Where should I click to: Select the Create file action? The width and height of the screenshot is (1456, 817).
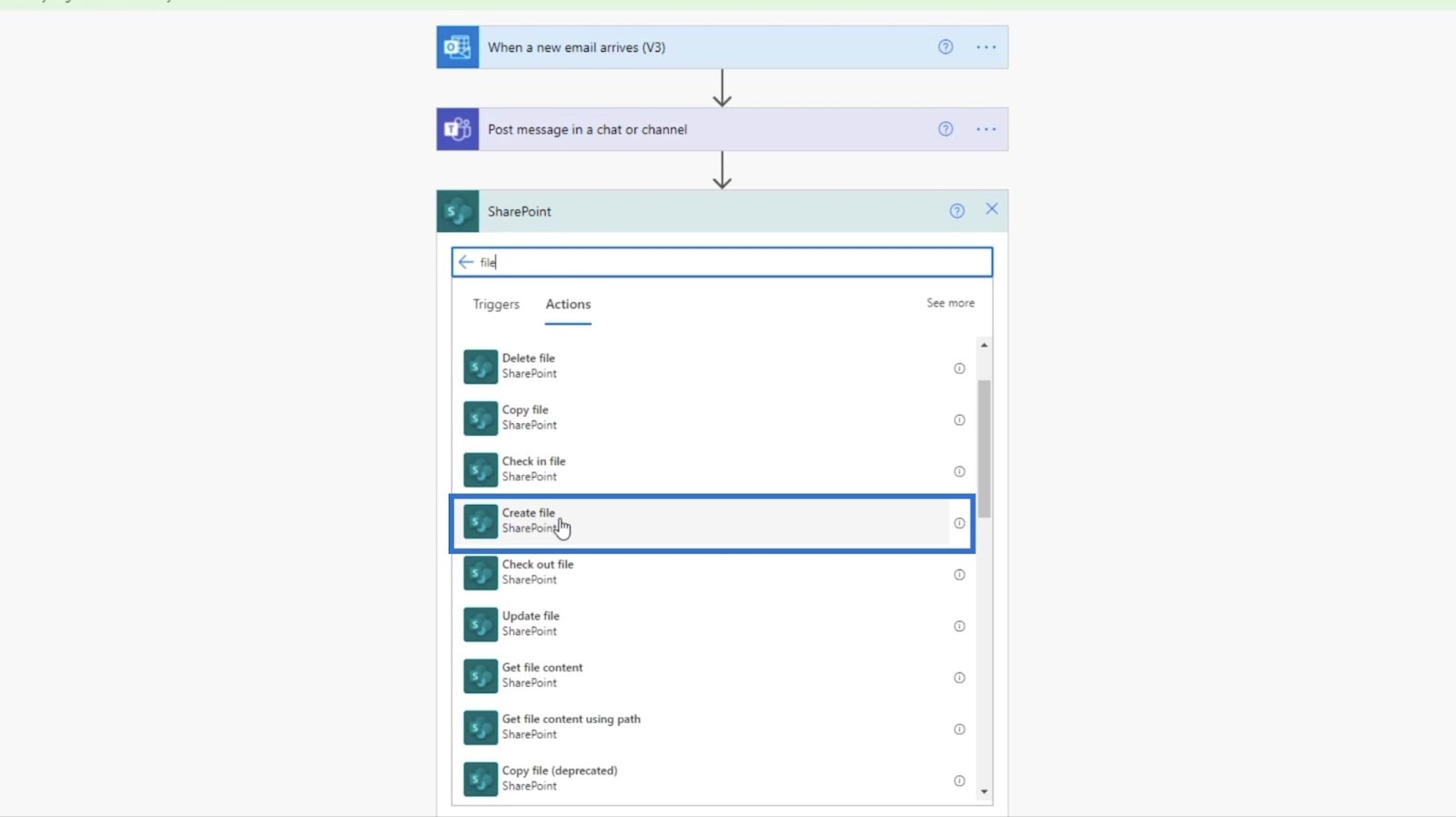pyautogui.click(x=713, y=522)
